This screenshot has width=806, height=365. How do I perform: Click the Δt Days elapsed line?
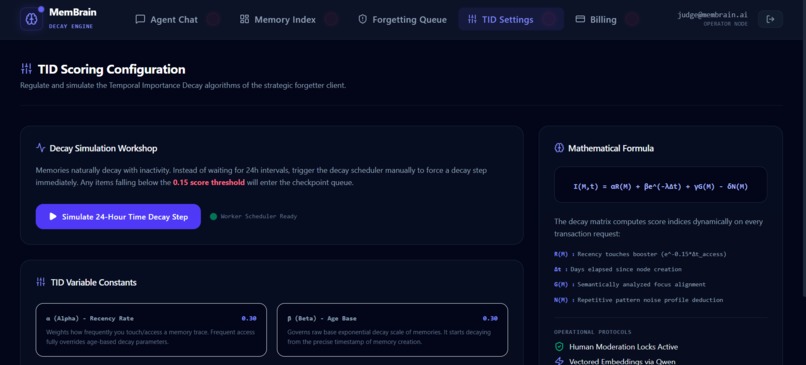click(618, 269)
